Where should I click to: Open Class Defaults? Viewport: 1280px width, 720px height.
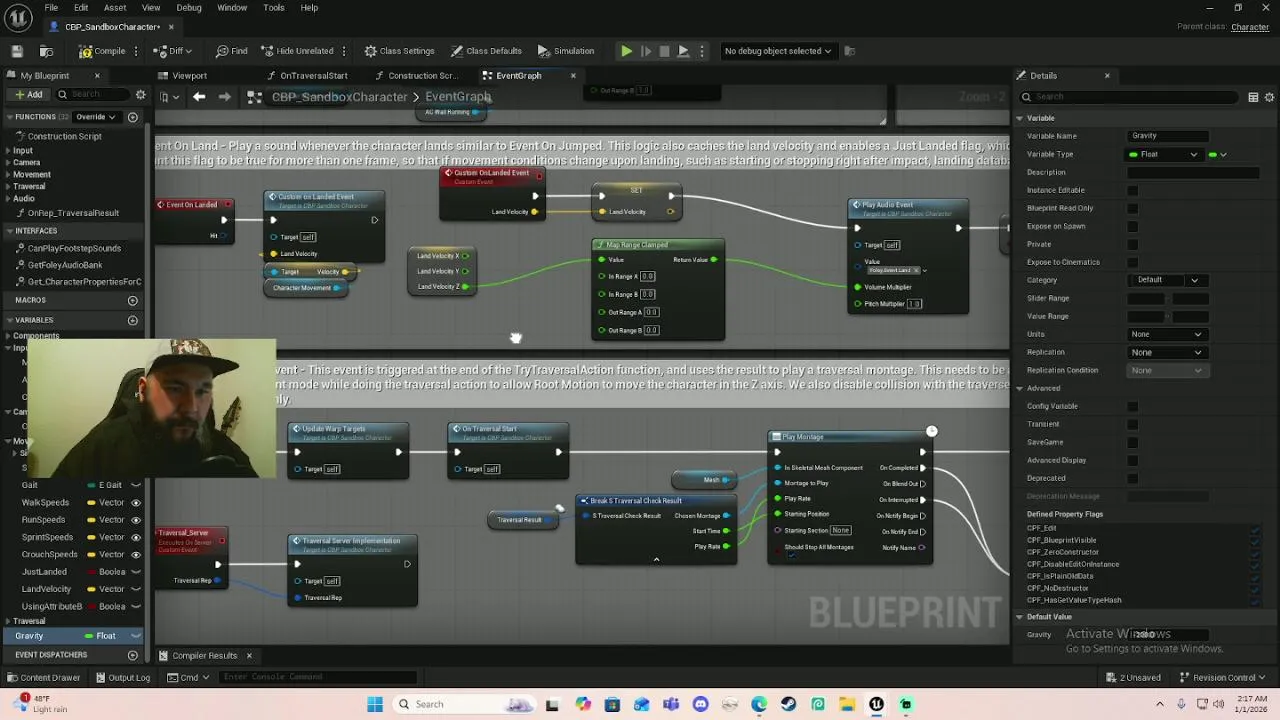[x=486, y=51]
